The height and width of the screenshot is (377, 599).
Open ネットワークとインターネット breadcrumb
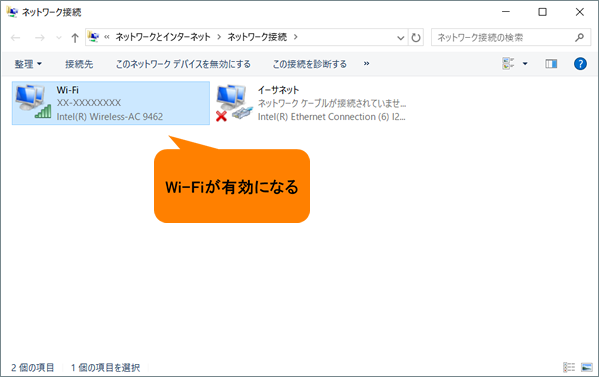click(163, 37)
